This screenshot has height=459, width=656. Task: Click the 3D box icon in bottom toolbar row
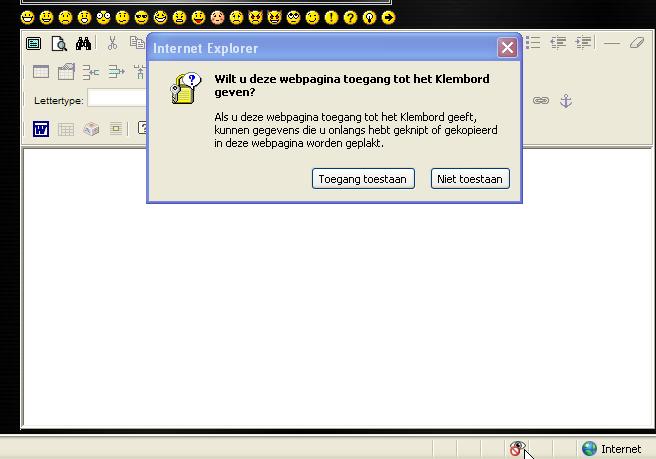91,129
